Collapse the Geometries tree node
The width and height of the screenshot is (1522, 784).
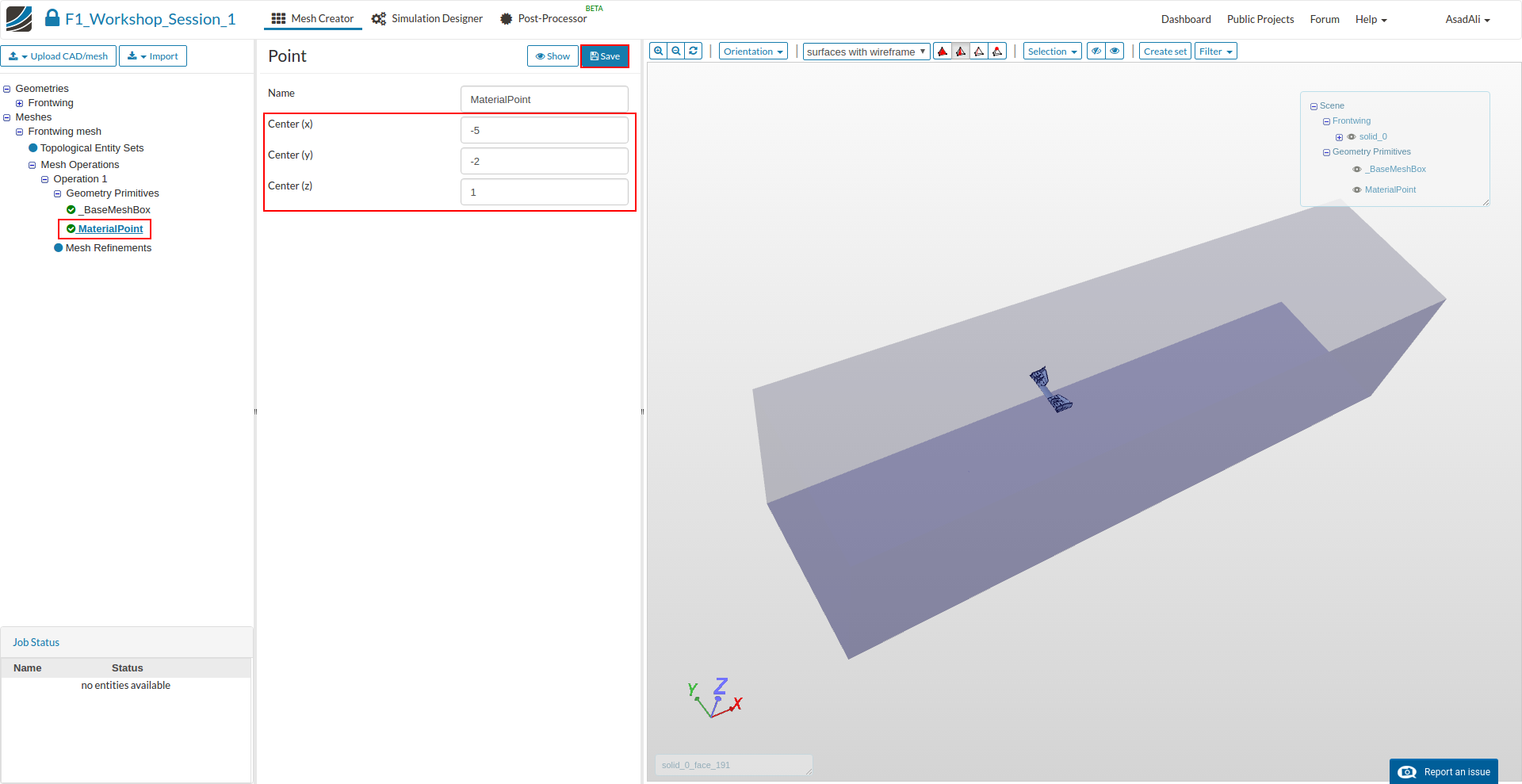click(7, 89)
